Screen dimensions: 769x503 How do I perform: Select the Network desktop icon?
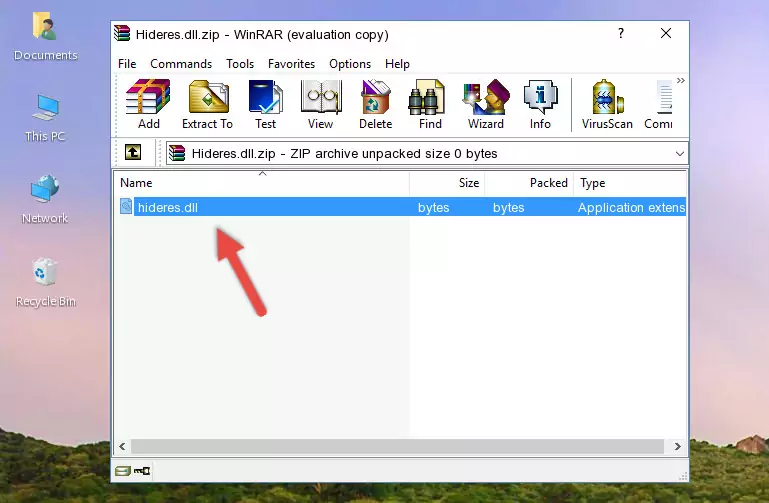click(45, 199)
